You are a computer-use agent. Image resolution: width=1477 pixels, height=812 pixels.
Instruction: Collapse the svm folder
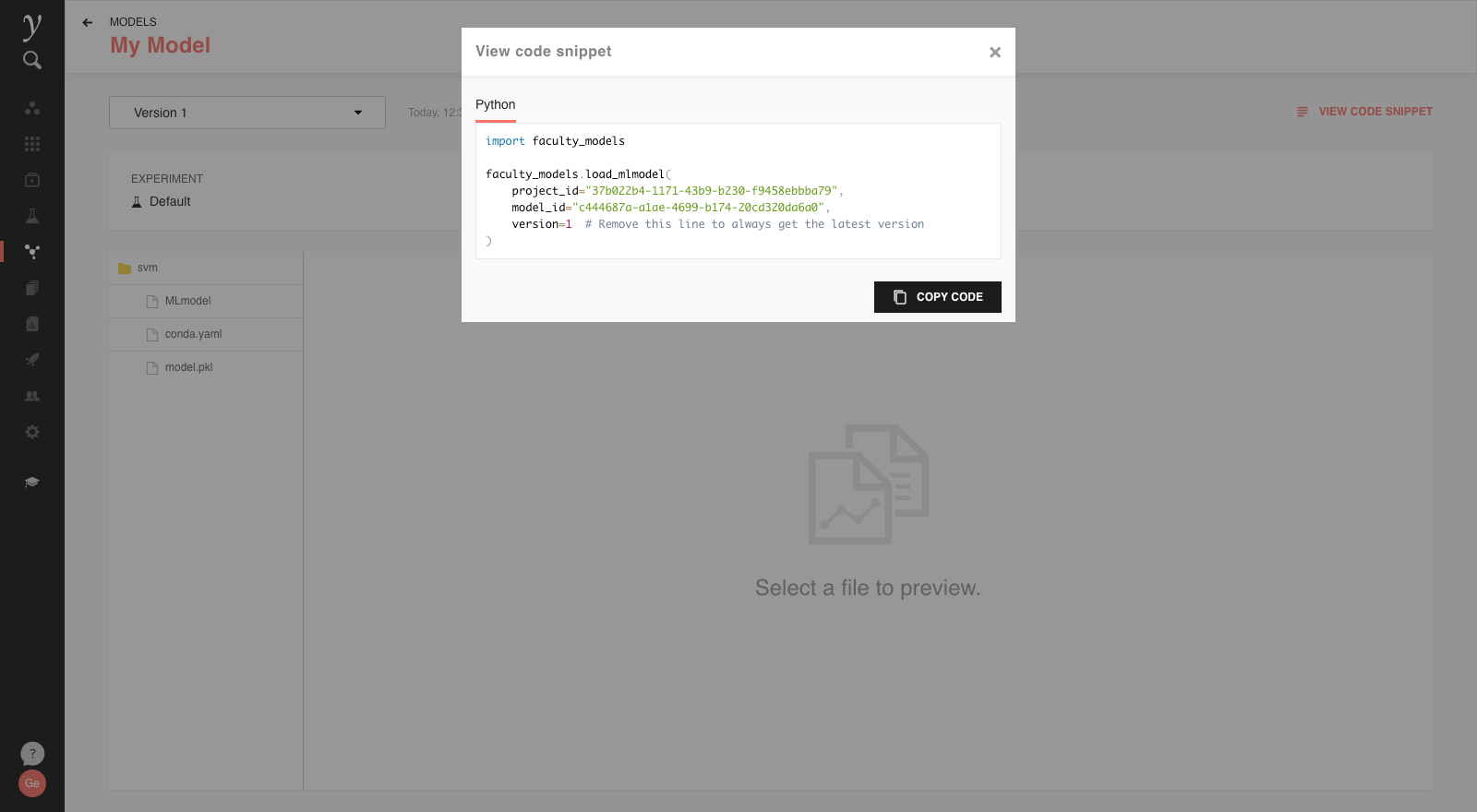(x=138, y=269)
